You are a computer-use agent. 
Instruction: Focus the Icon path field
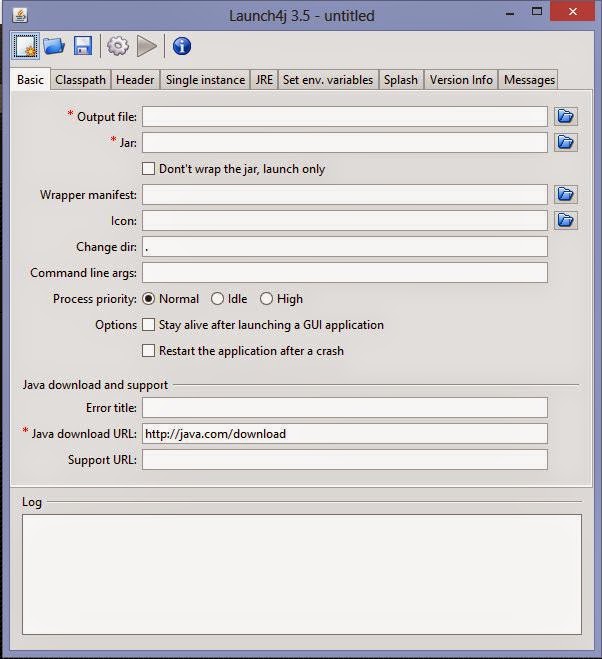click(345, 221)
